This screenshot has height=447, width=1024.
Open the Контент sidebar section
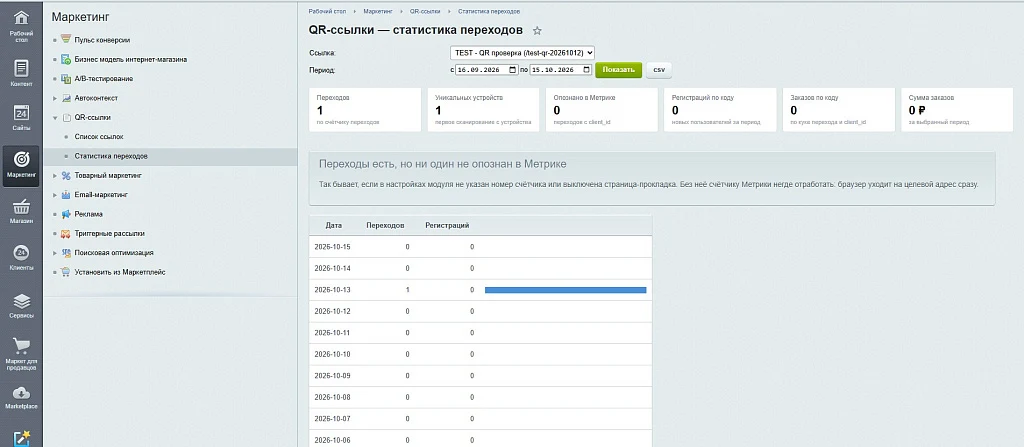point(22,73)
